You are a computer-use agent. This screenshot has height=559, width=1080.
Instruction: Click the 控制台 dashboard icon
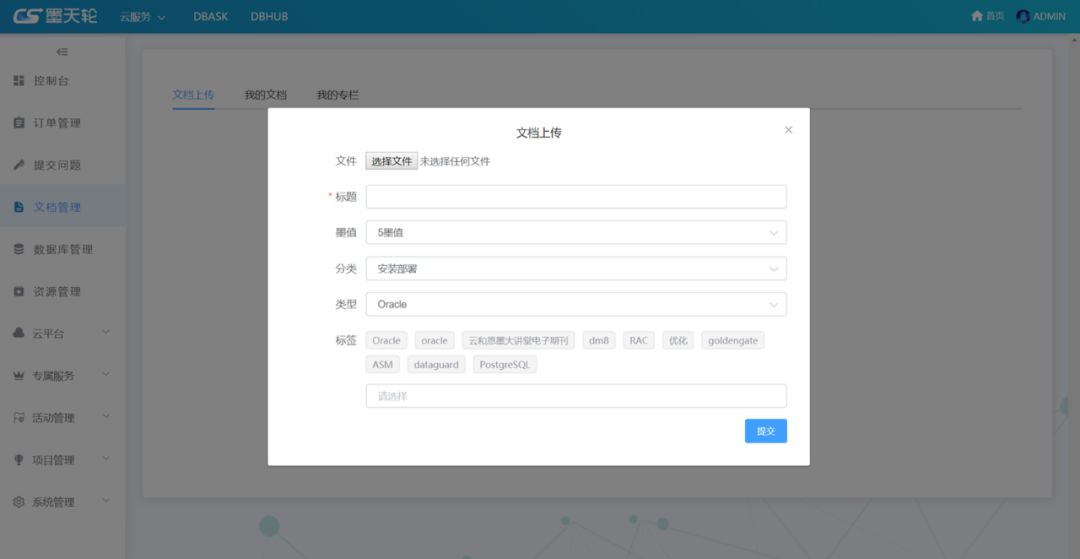18,80
